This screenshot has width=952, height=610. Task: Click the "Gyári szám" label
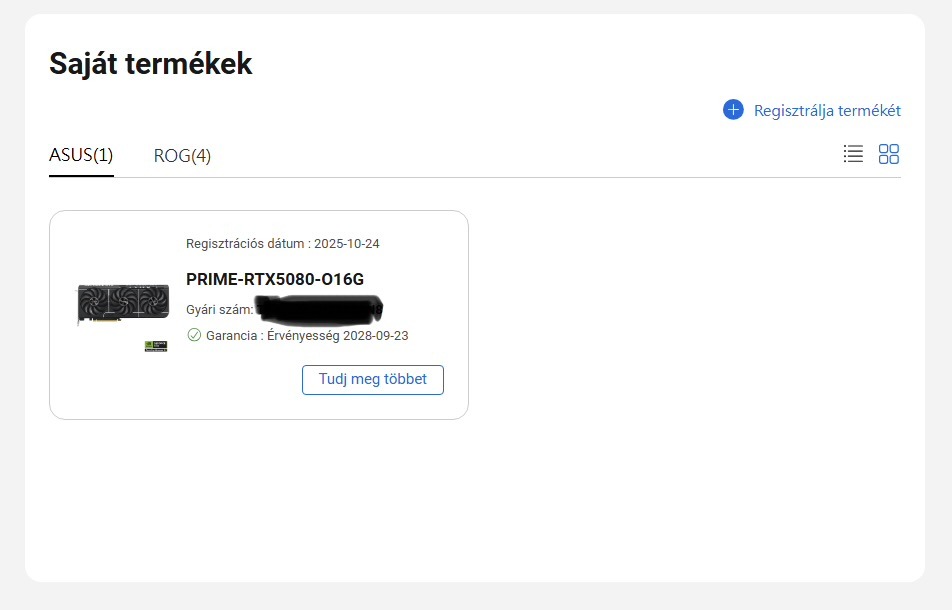click(218, 309)
